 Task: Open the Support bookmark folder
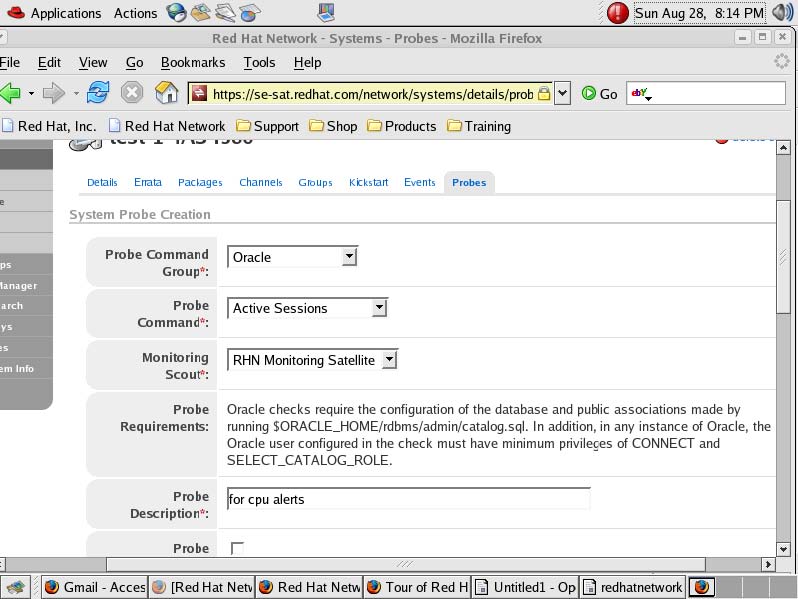point(268,126)
